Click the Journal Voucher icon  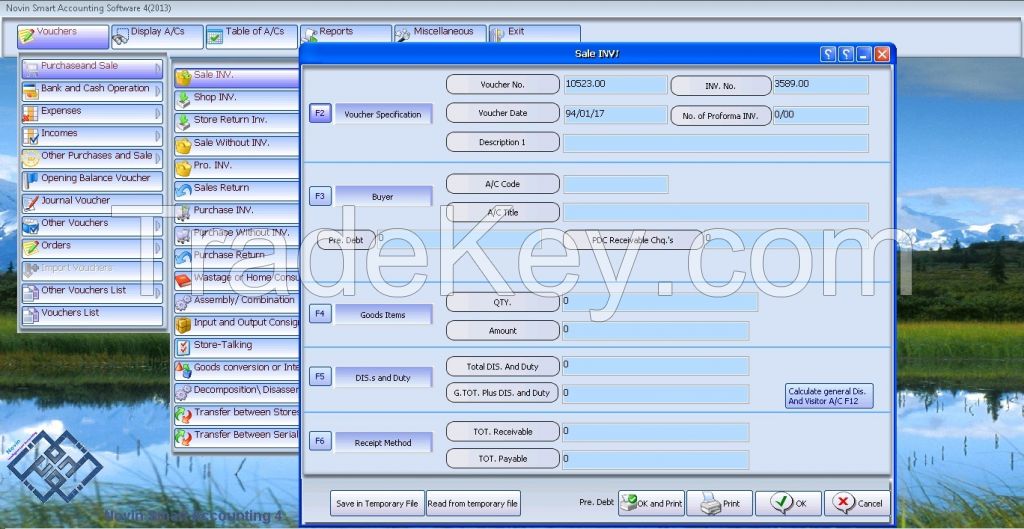[31, 202]
